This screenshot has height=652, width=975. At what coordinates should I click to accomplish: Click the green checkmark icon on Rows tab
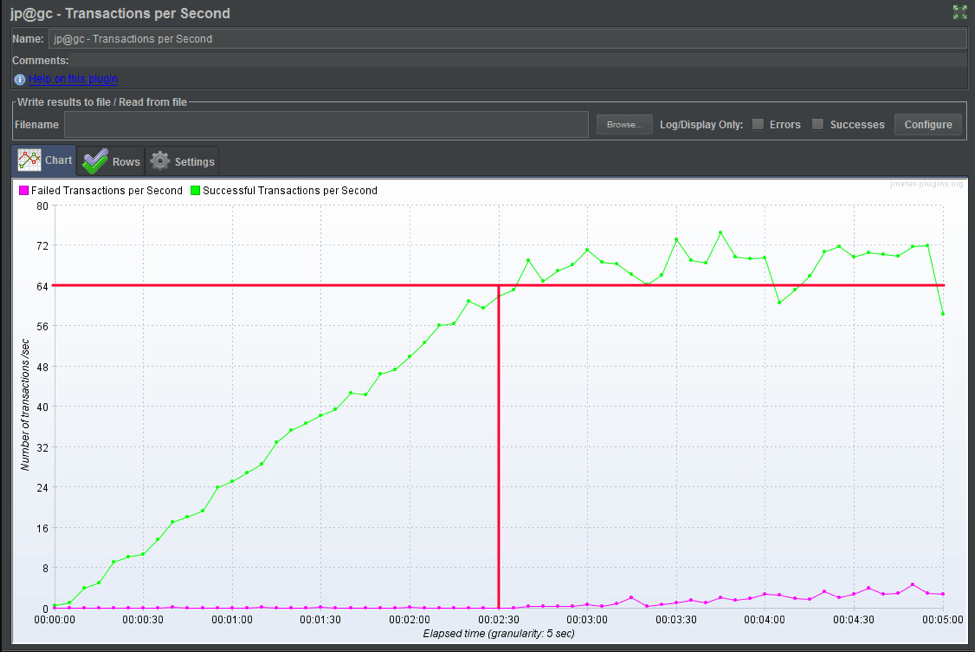coord(95,161)
